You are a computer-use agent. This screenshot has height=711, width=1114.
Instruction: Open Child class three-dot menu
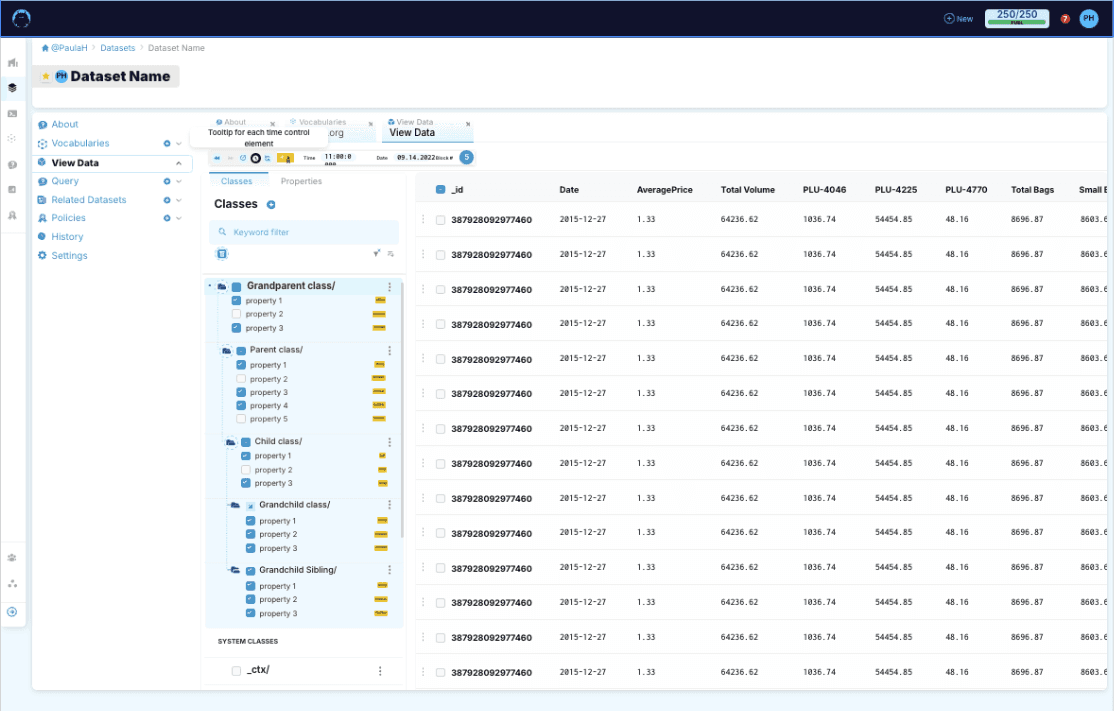tap(389, 442)
